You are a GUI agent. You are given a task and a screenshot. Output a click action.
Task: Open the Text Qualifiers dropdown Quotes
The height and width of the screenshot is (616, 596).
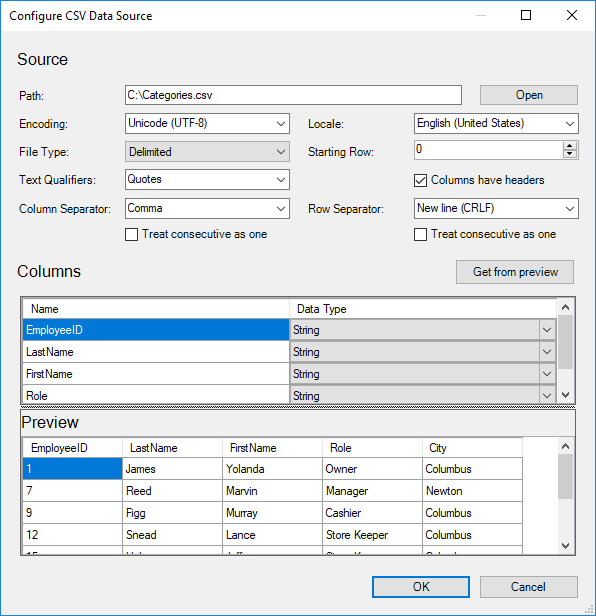(x=207, y=180)
